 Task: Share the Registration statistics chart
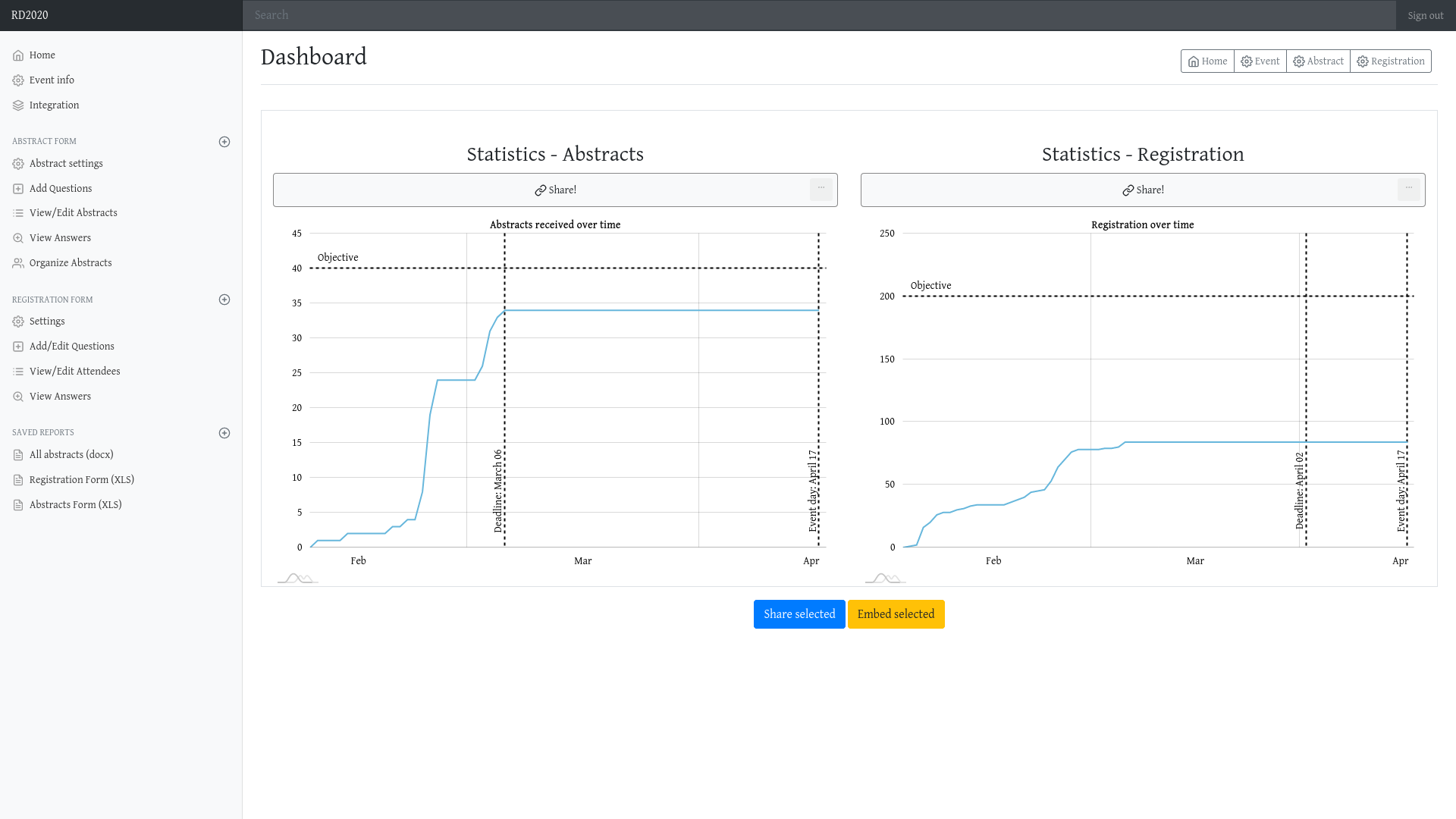[x=1143, y=190]
